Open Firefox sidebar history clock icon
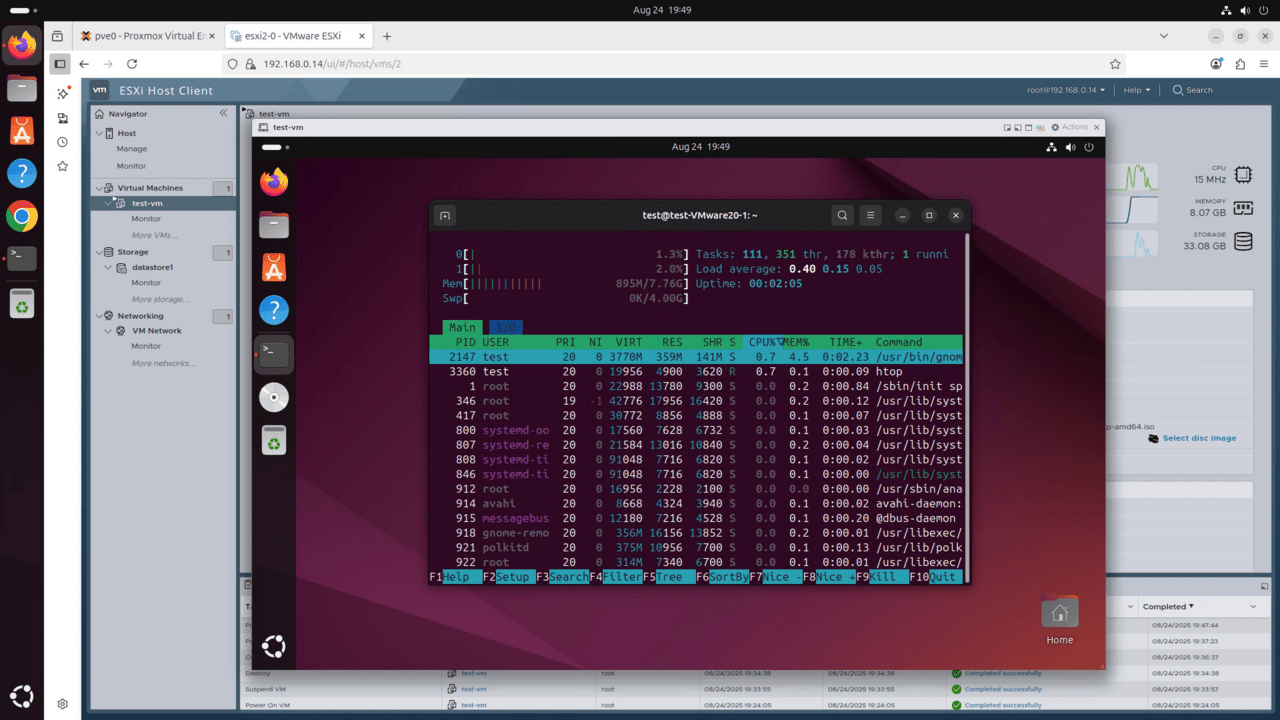This screenshot has width=1280, height=720. pos(62,142)
